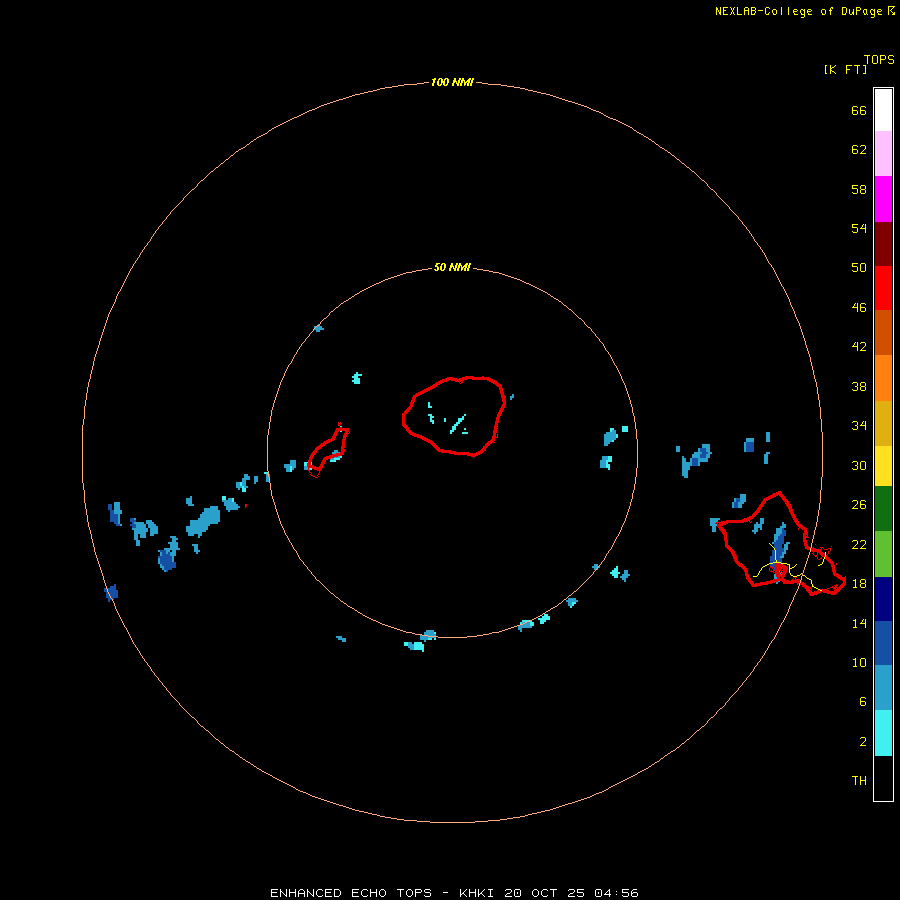Click the NEXLAB-College of DuPage credit
The image size is (900, 900).
tap(805, 11)
